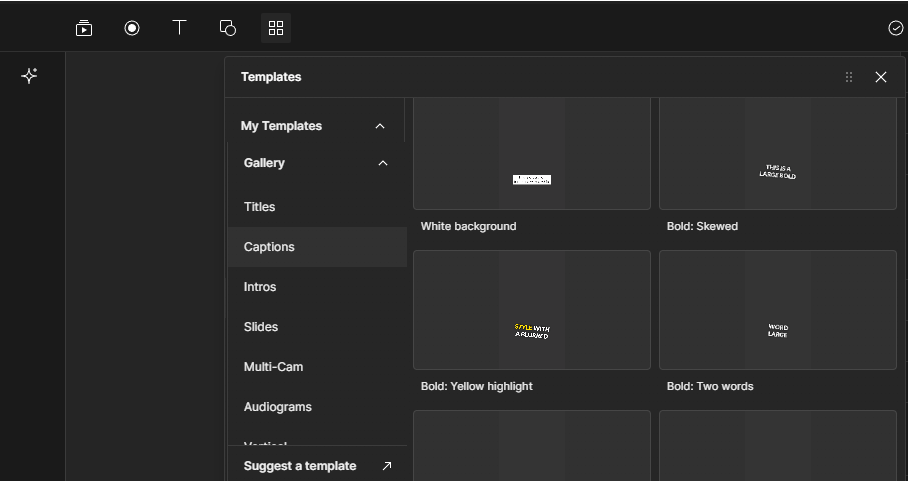Open the Audiograms category
908x481 pixels.
(317, 406)
